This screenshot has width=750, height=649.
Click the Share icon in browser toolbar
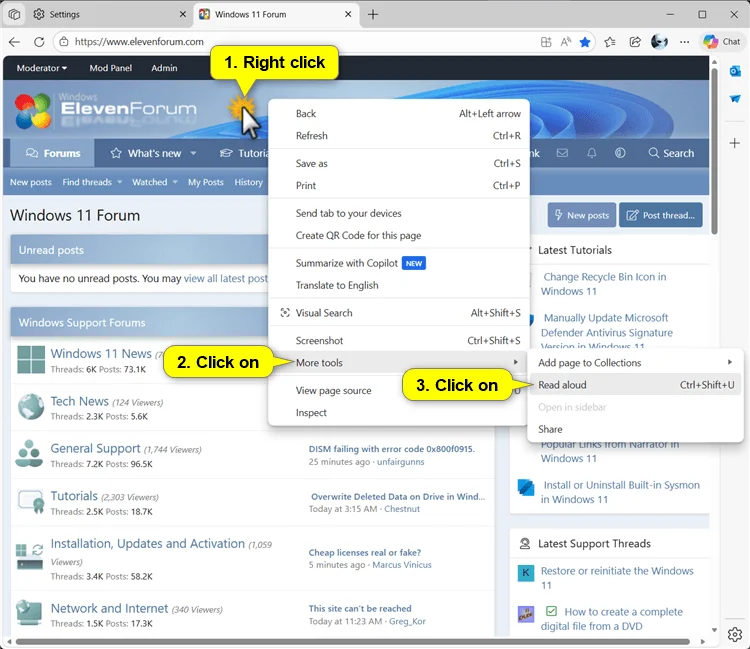635,42
